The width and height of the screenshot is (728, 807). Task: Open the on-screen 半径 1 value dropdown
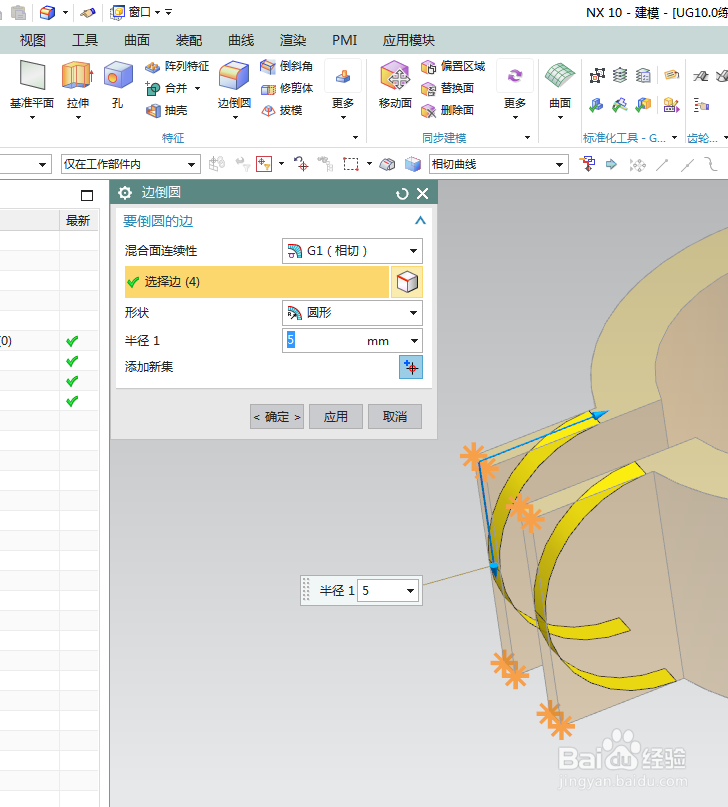click(x=410, y=590)
